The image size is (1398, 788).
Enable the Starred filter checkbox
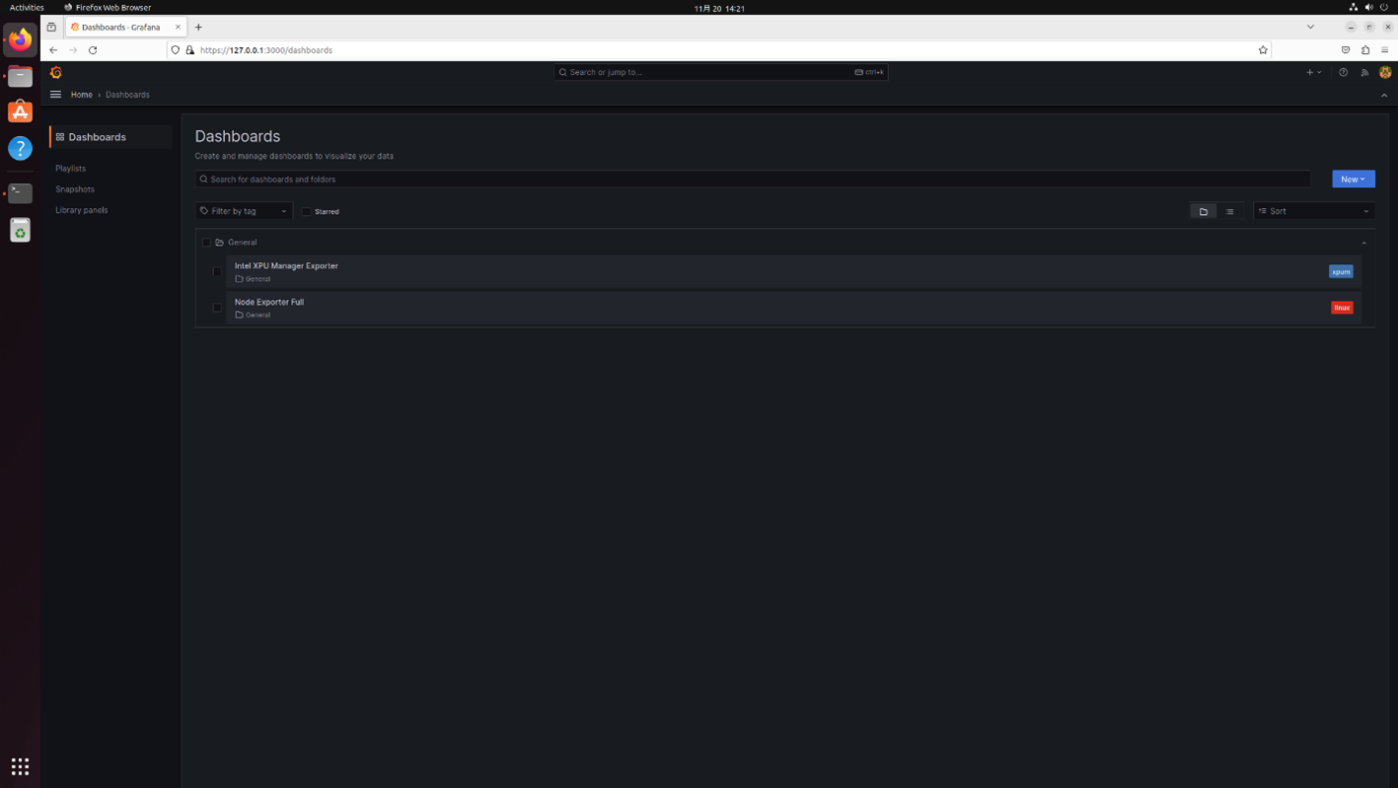tap(307, 211)
